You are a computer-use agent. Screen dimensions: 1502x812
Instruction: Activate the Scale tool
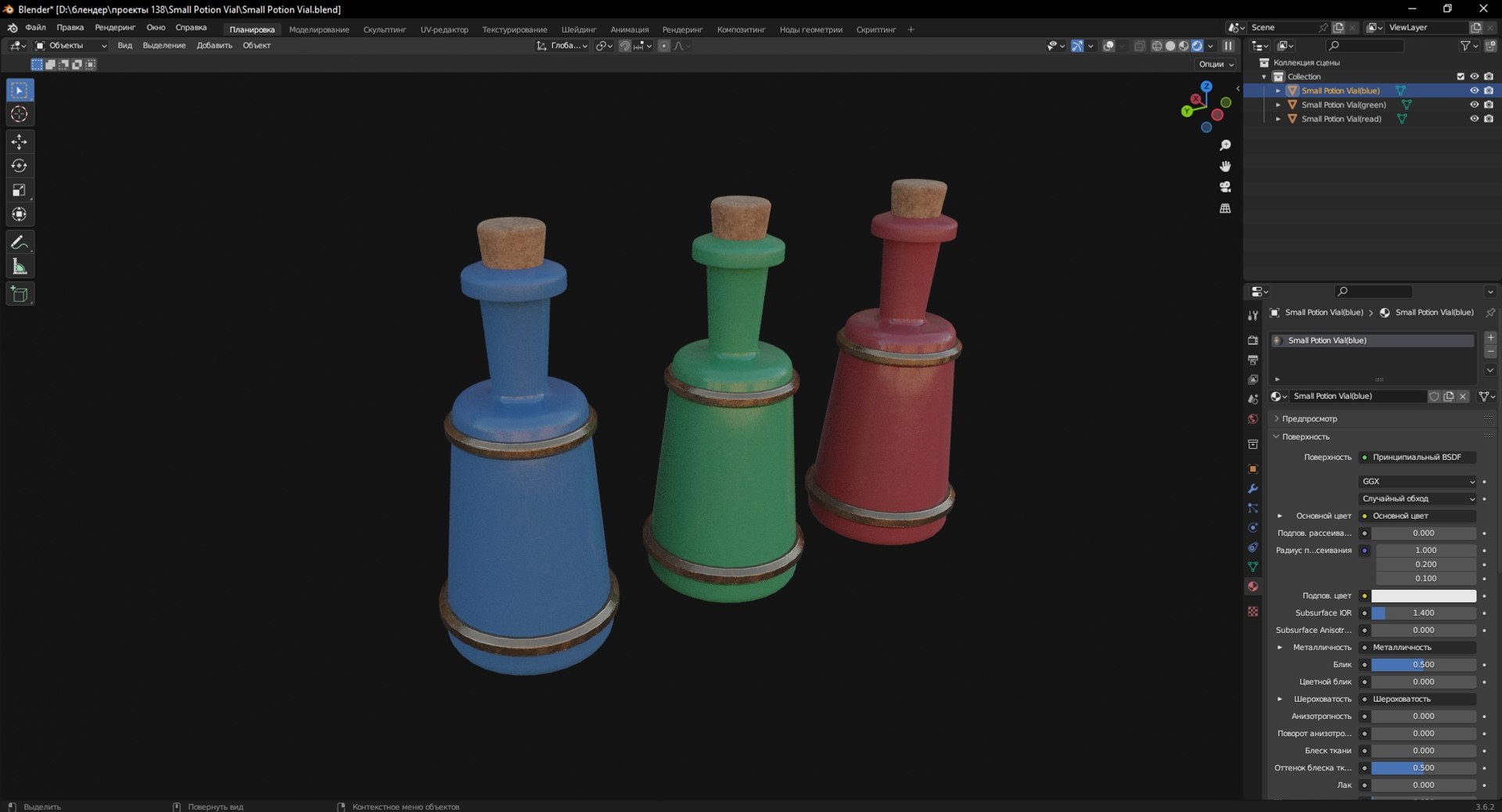(x=20, y=190)
